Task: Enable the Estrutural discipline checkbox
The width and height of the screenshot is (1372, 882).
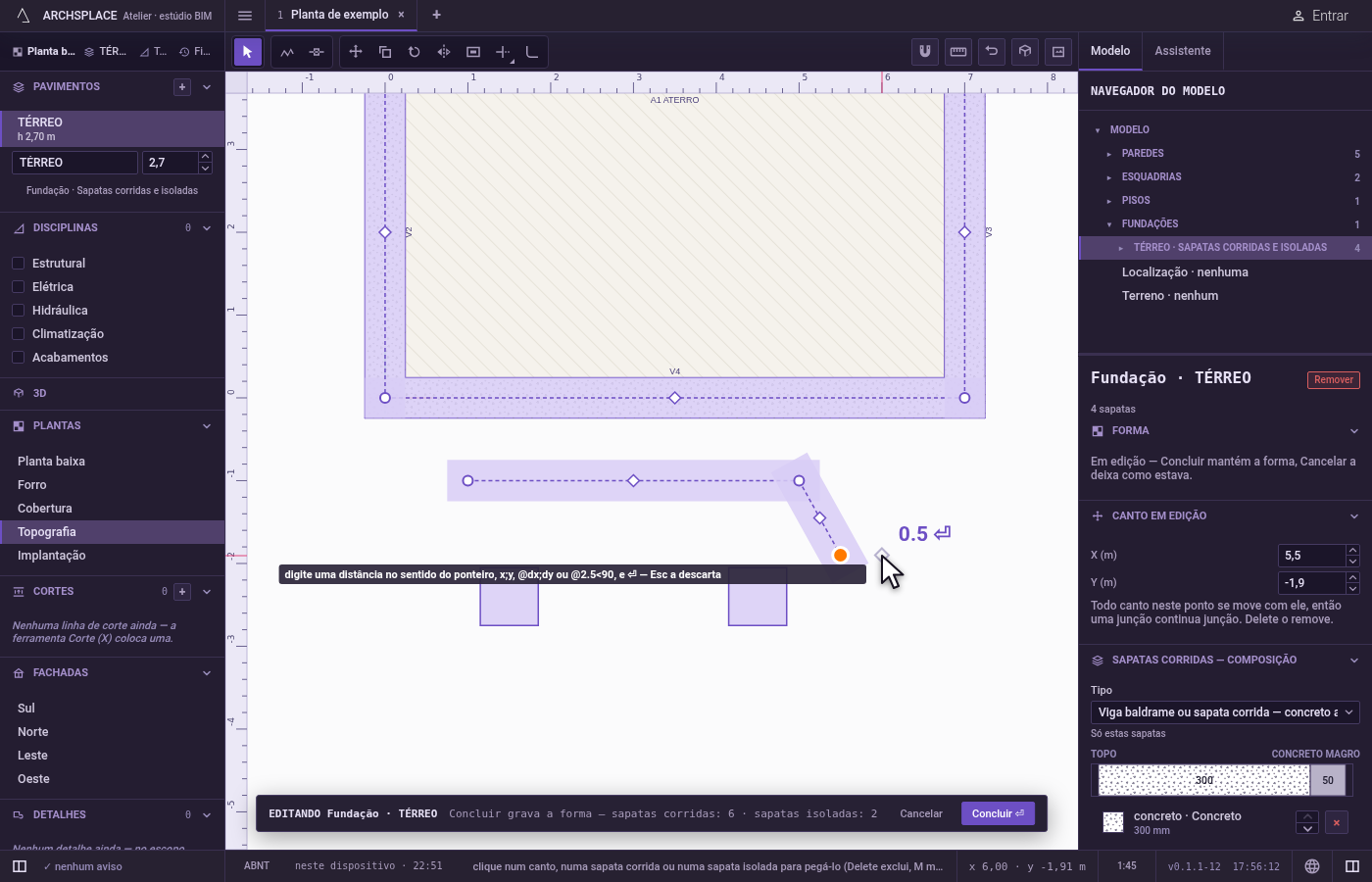Action: (x=18, y=264)
